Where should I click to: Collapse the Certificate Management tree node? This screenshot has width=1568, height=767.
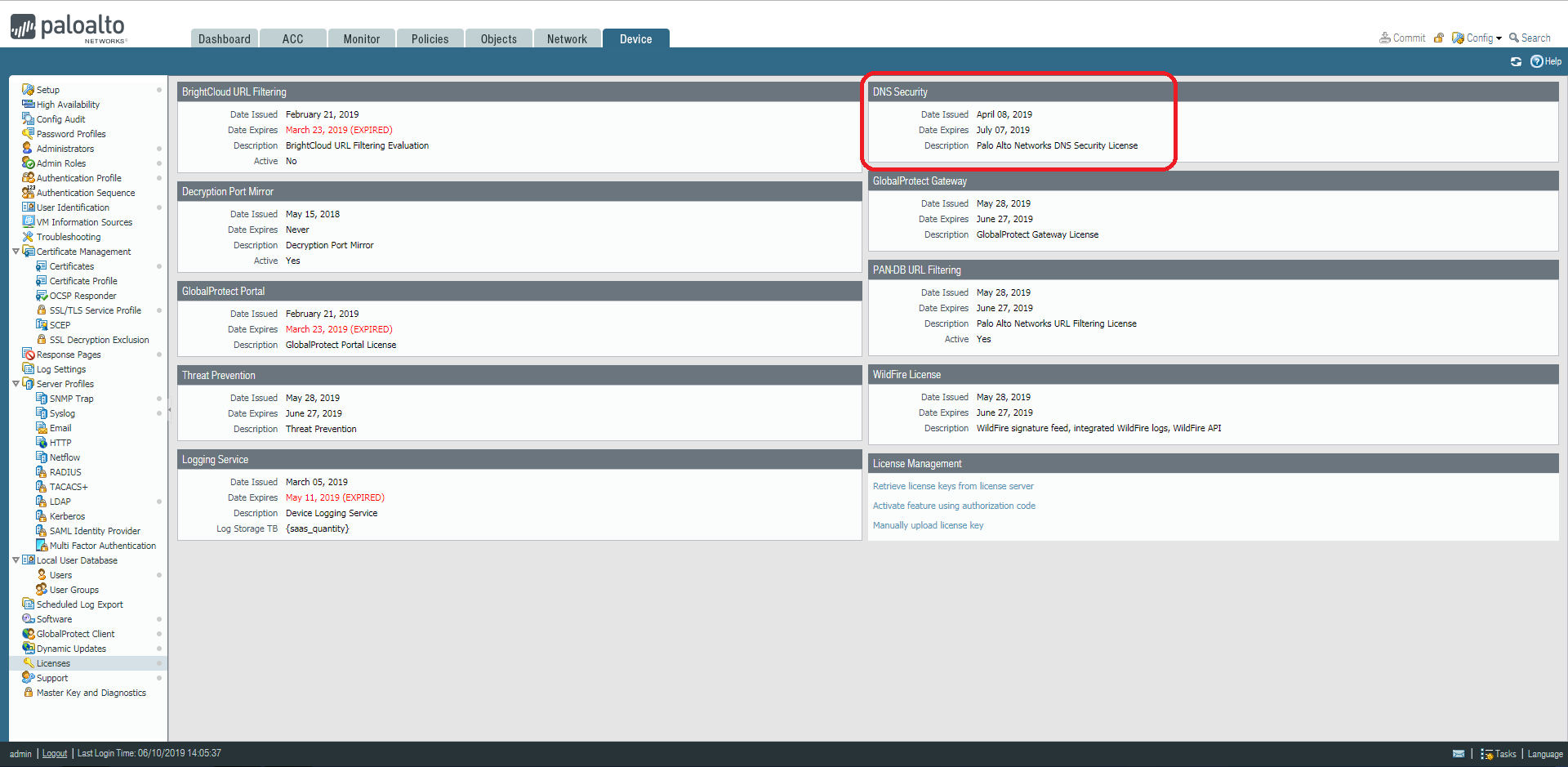[16, 252]
